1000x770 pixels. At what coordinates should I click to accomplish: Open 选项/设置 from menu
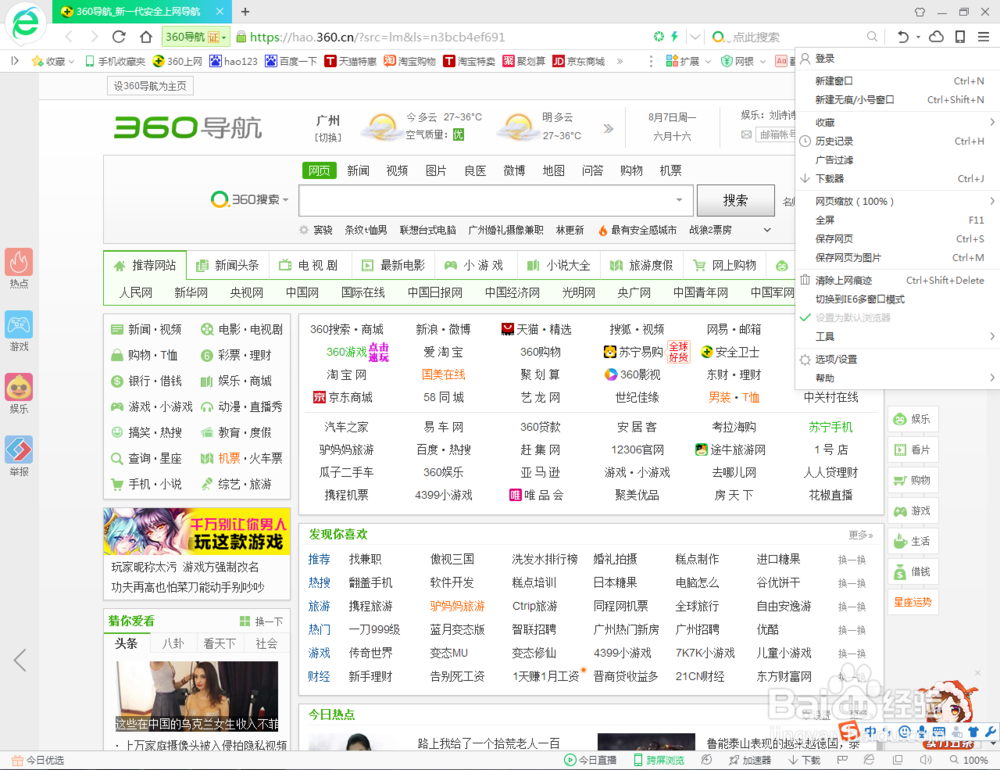[x=897, y=359]
